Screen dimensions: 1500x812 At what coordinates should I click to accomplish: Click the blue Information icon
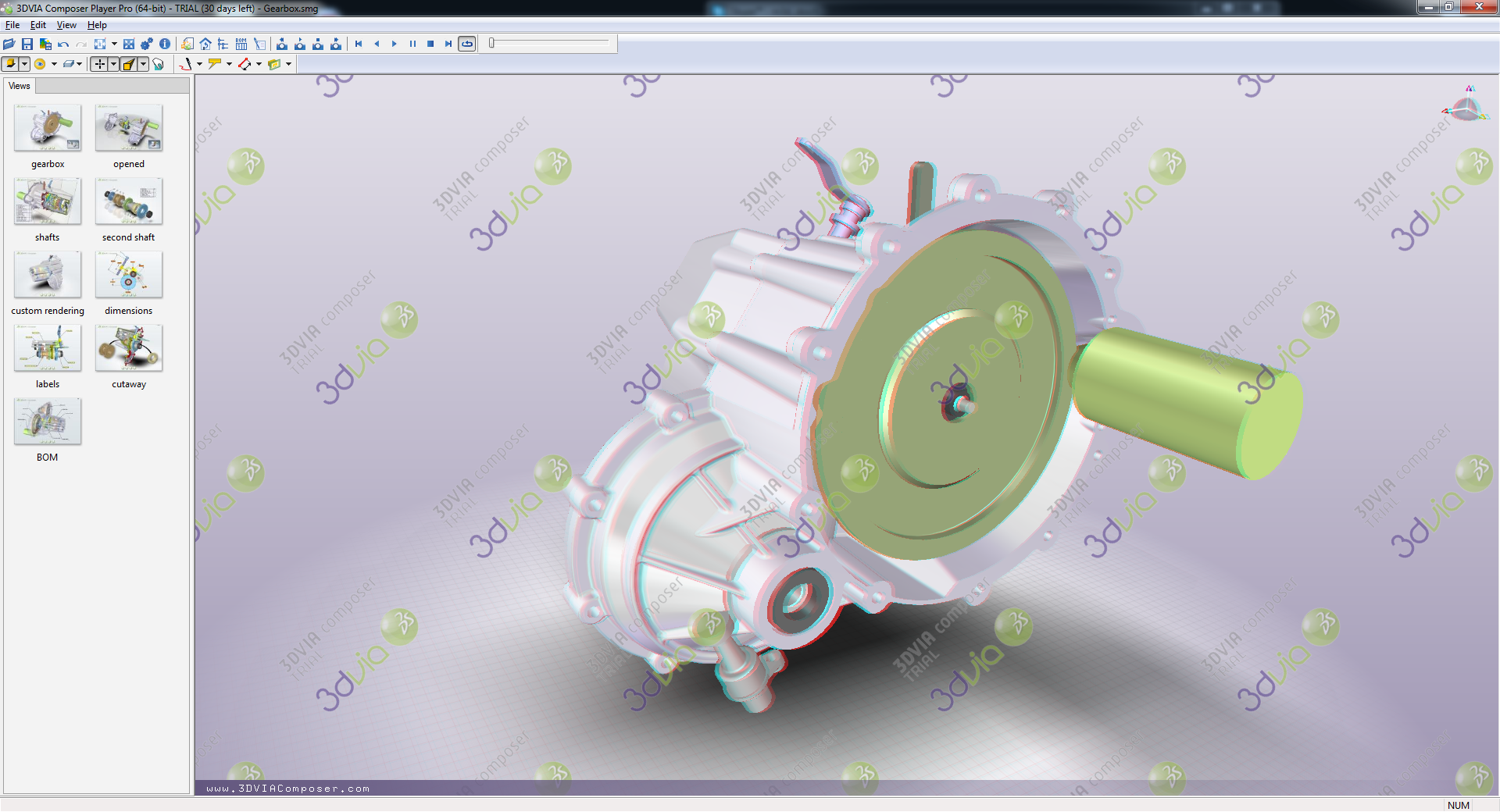tap(165, 45)
